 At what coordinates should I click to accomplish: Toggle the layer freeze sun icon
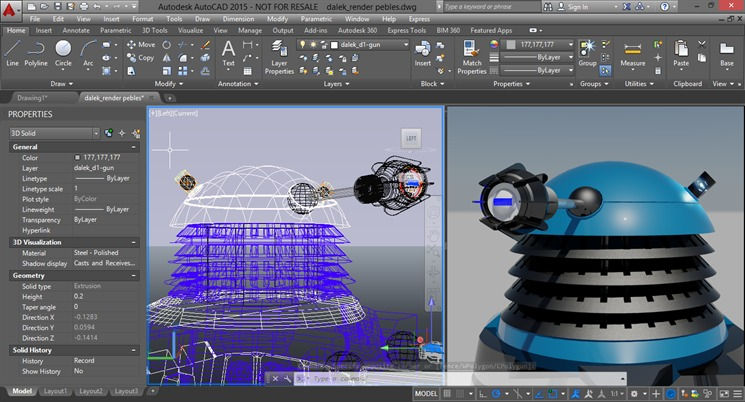point(313,45)
